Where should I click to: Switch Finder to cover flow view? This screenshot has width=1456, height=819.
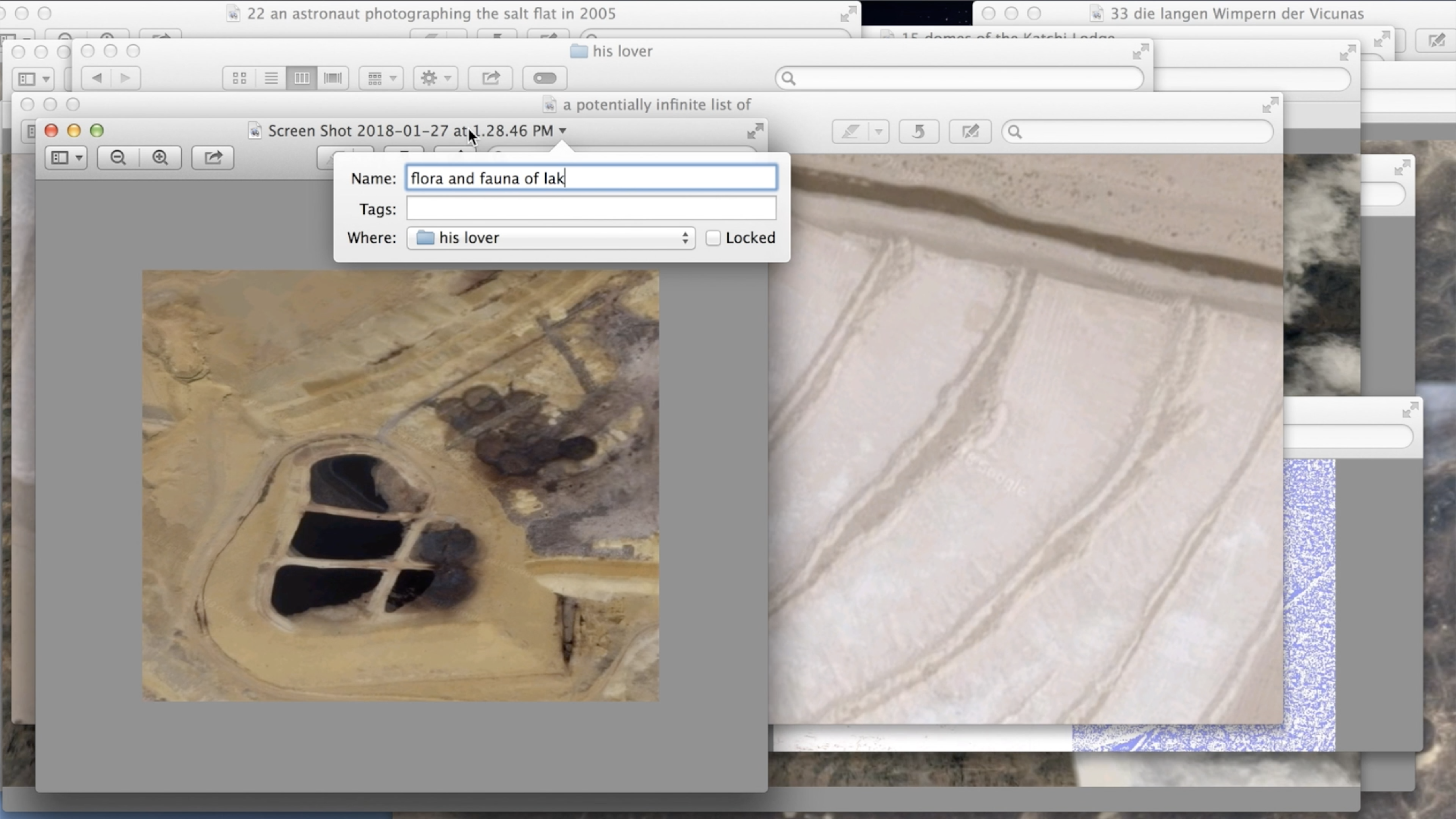[332, 78]
